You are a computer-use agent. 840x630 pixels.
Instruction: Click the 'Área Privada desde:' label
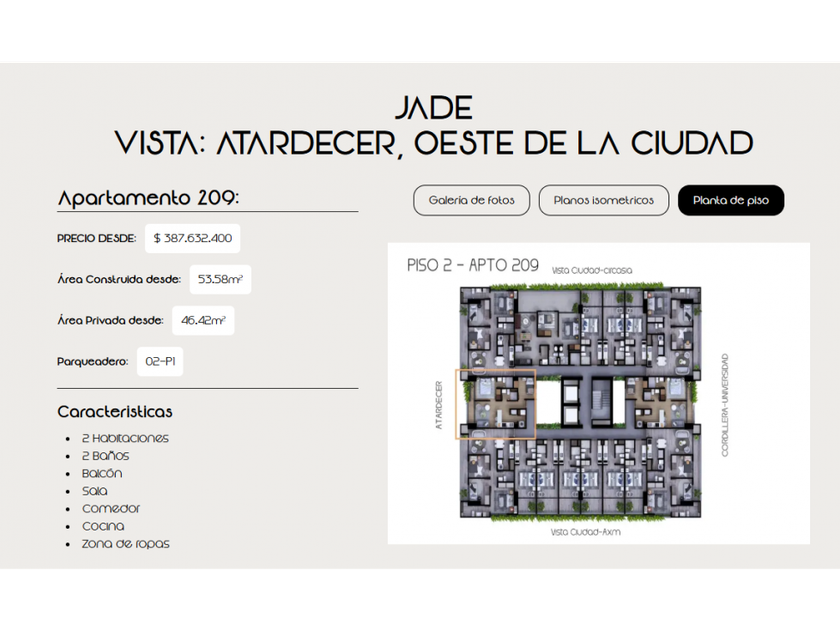110,320
